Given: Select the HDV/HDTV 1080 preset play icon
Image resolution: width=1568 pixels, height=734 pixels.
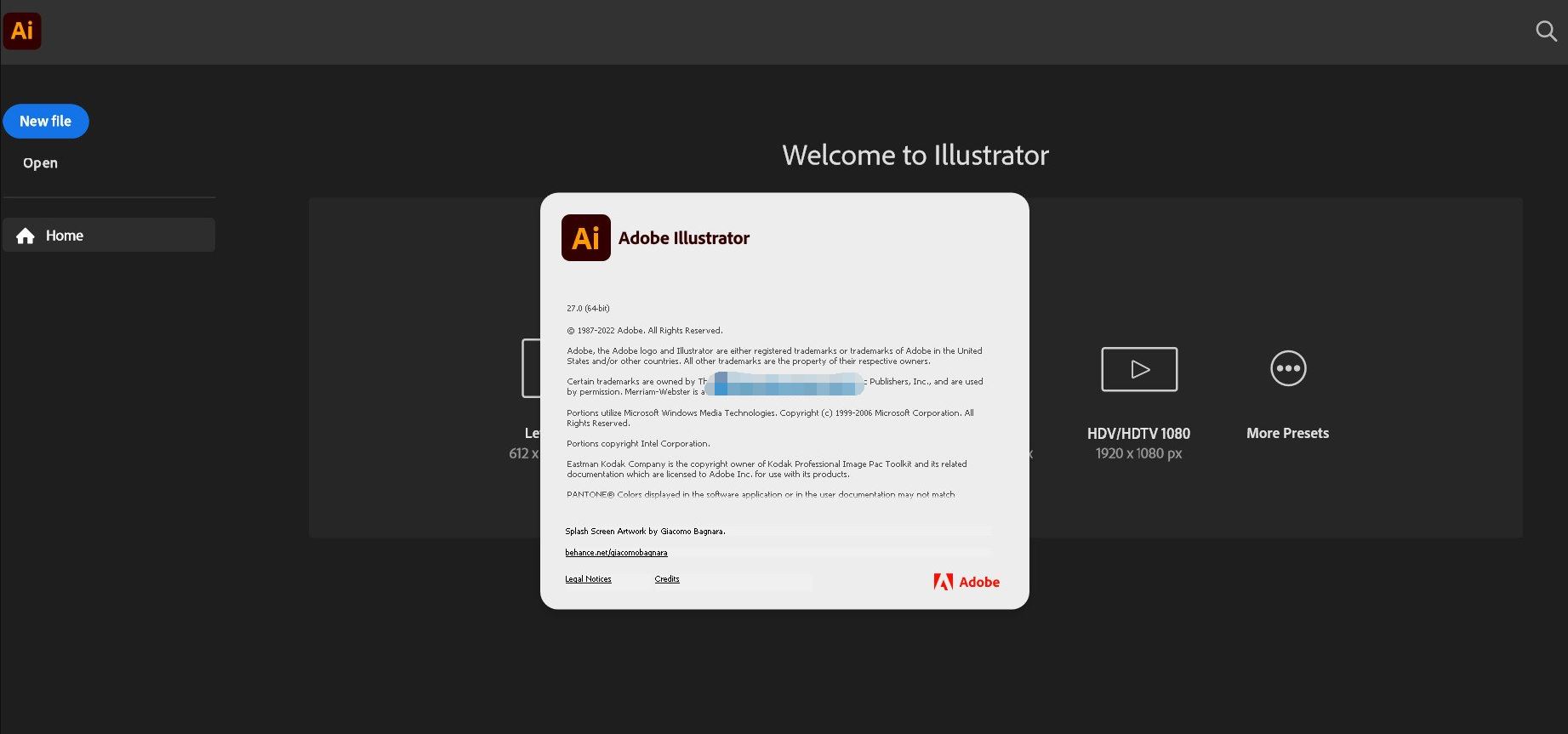Looking at the screenshot, I should pos(1138,369).
